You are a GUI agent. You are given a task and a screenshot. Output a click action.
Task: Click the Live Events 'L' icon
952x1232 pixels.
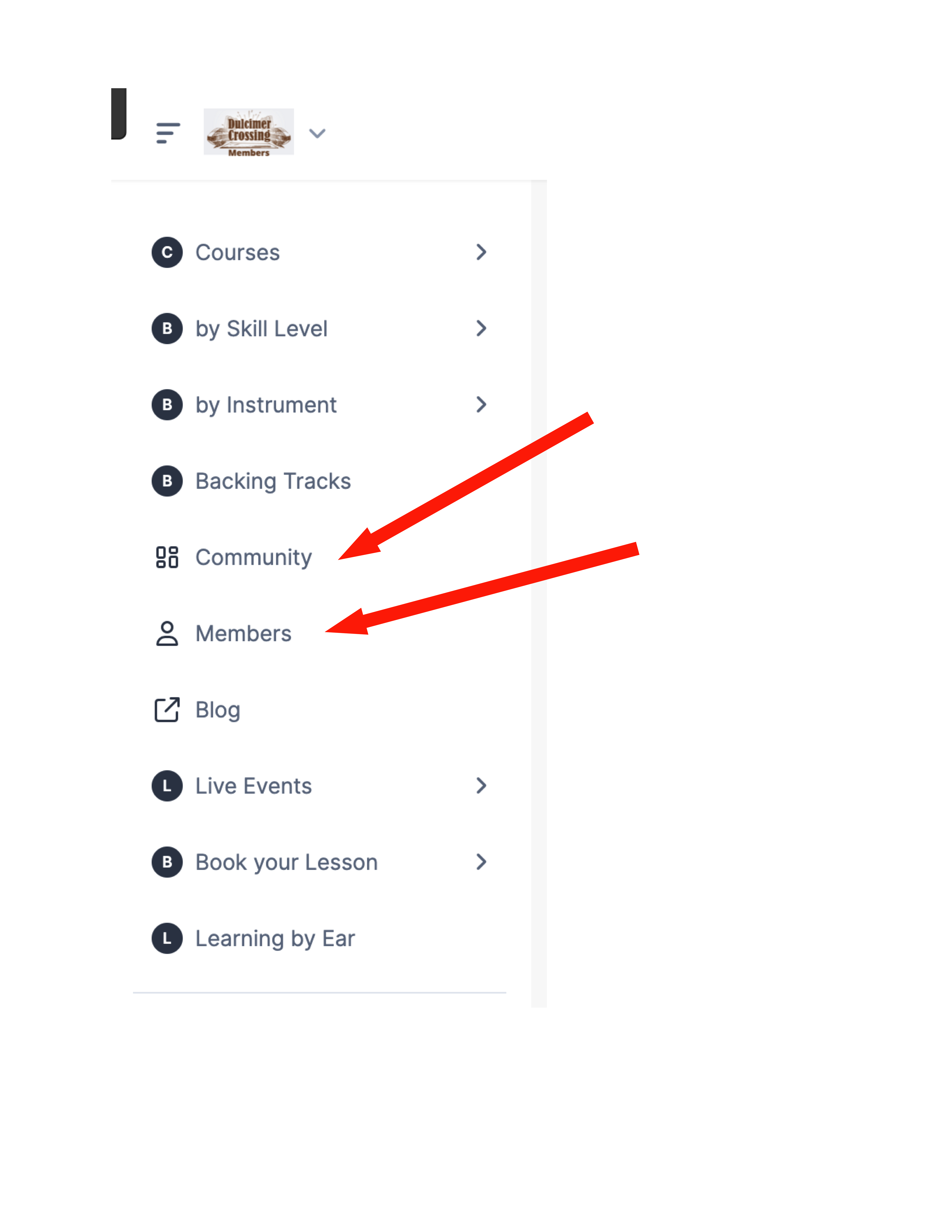point(167,786)
